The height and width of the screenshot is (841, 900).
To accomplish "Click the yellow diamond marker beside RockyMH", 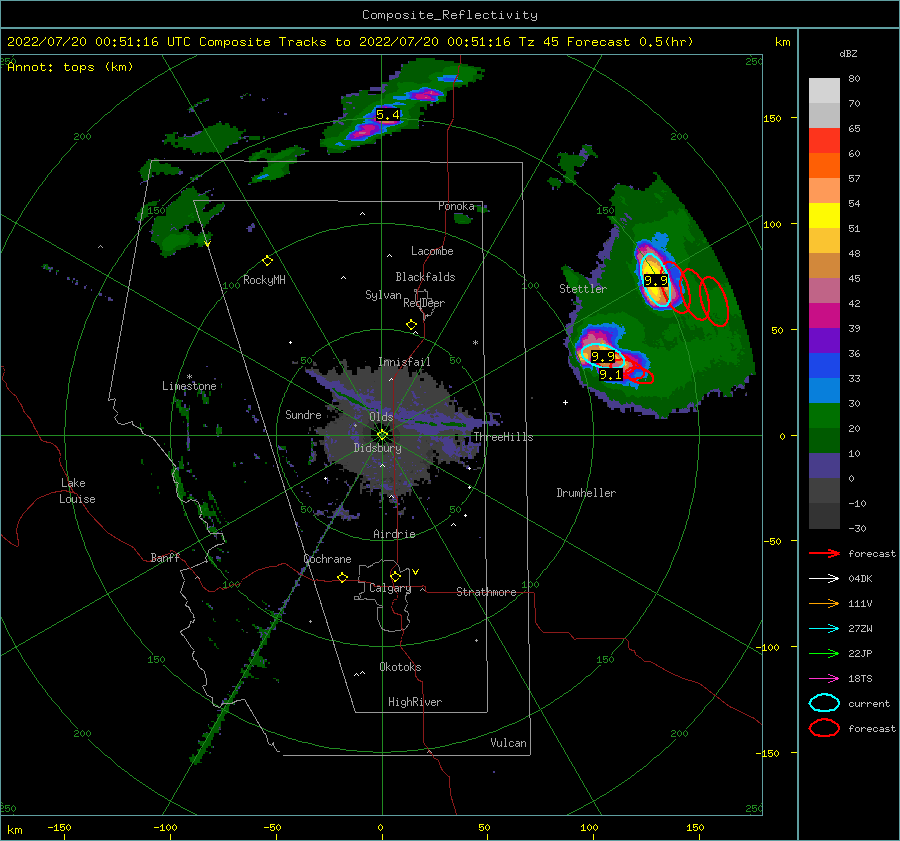I will point(267,261).
